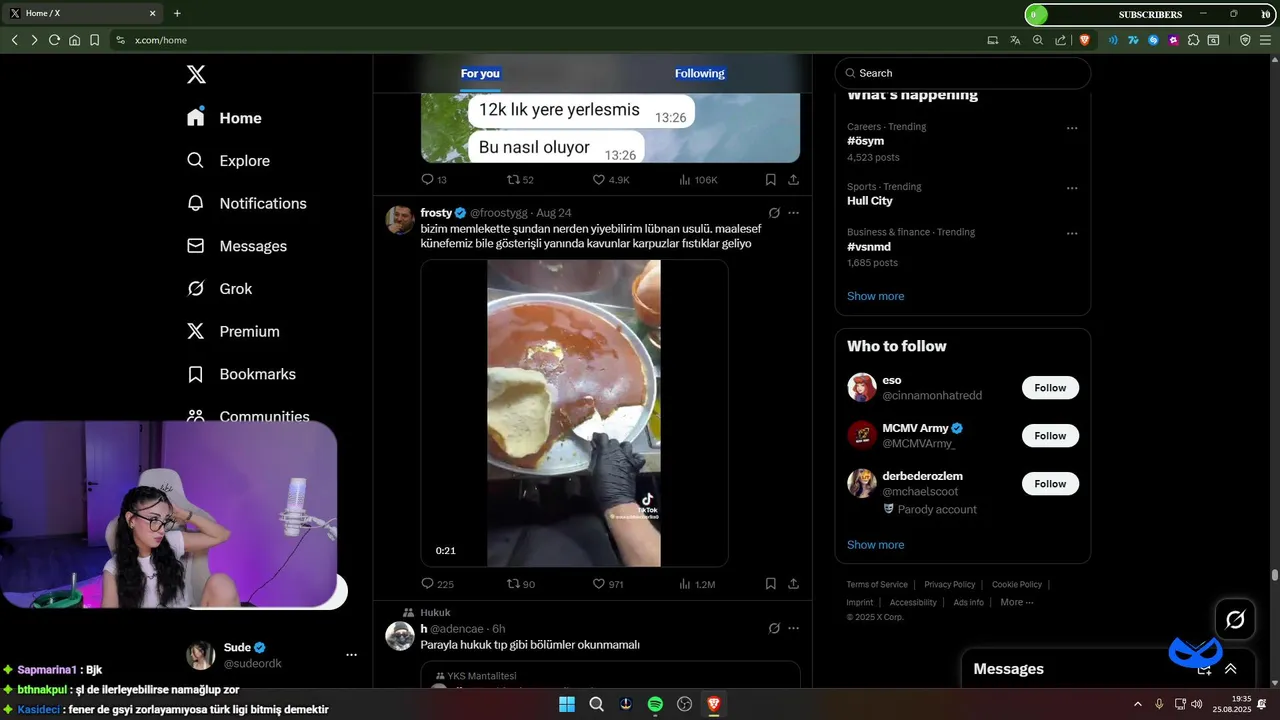This screenshot has height=720, width=1280.
Task: Follow the MCMV Army account
Action: (x=1050, y=436)
